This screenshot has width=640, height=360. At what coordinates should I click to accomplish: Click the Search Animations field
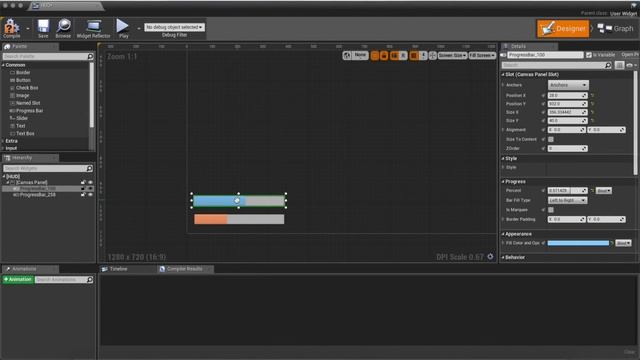pyautogui.click(x=64, y=280)
